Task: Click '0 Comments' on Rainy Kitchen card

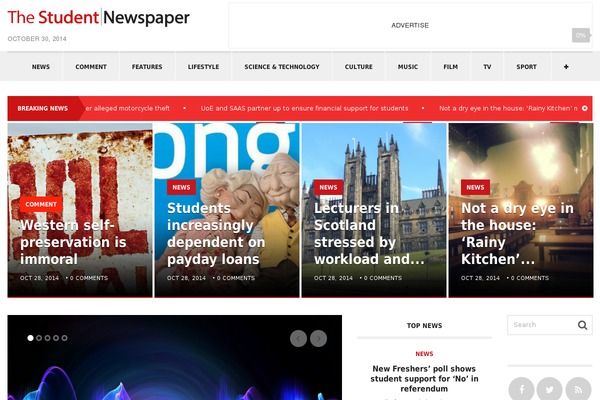Action: tap(530, 278)
